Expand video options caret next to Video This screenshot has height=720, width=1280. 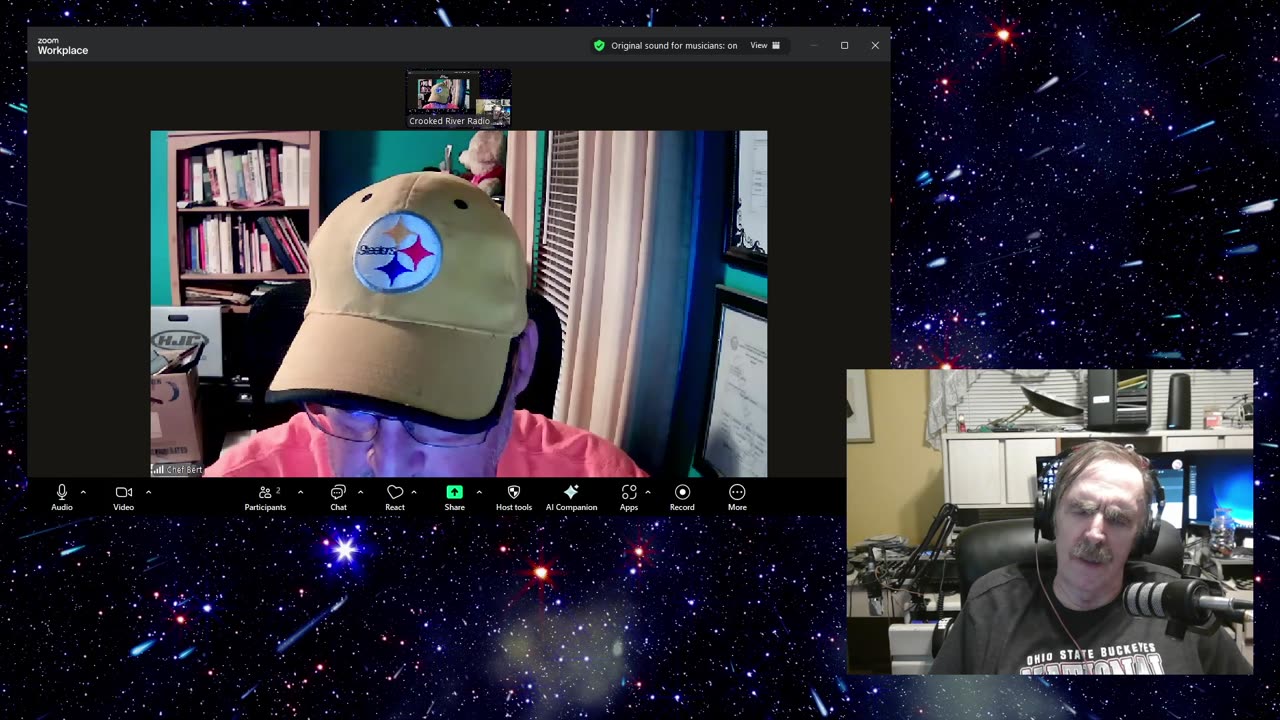[x=148, y=492]
